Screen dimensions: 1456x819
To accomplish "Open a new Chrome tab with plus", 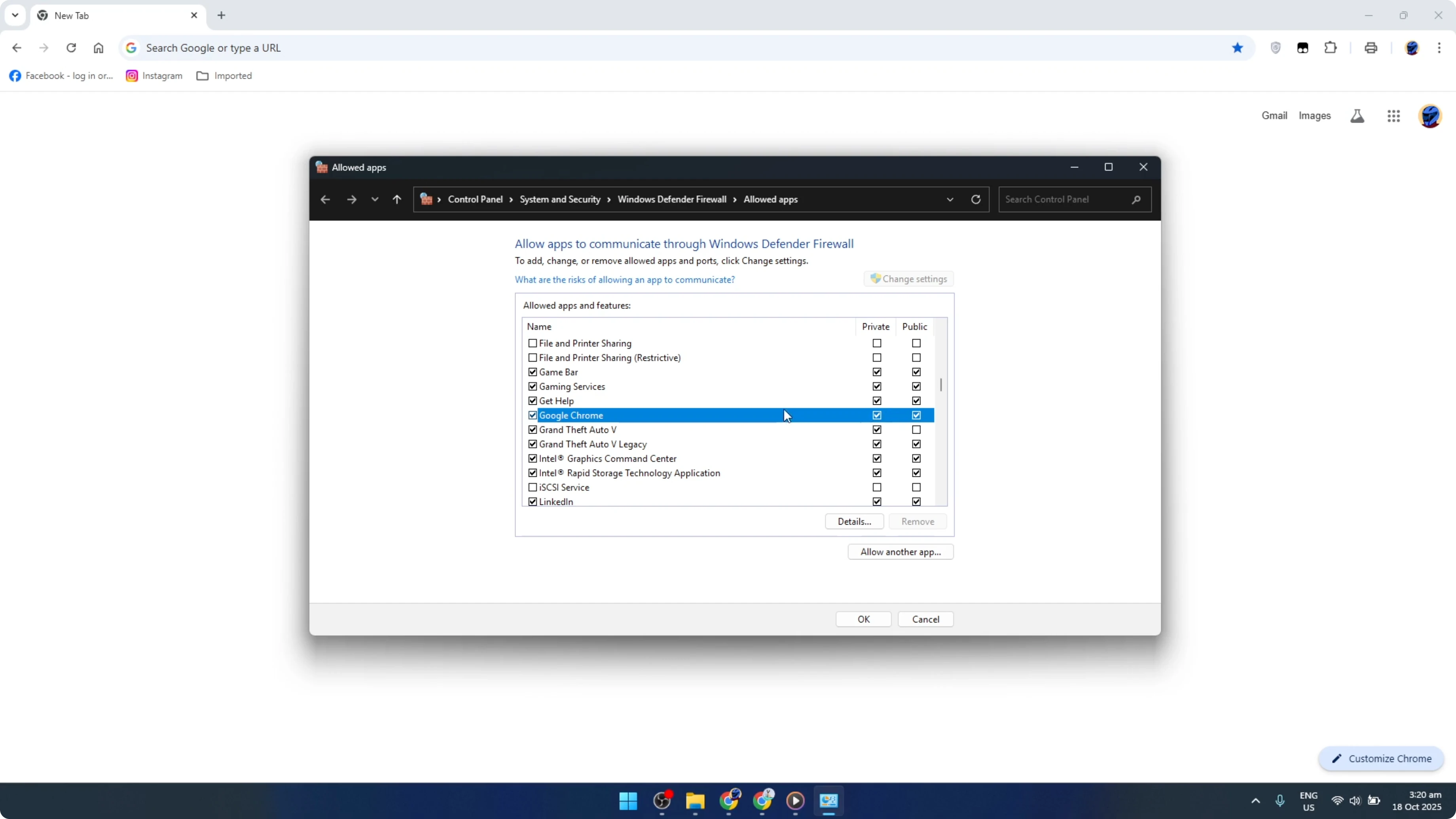I will click(x=222, y=16).
